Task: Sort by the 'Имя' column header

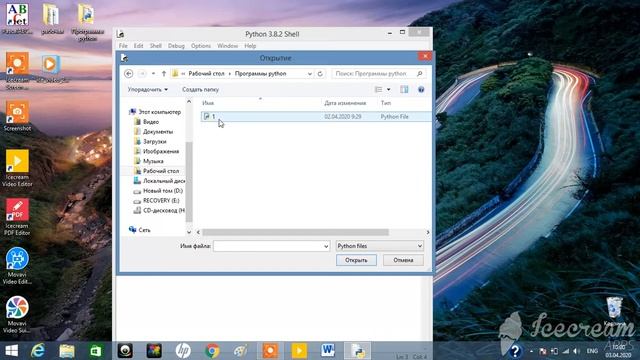Action: point(208,103)
